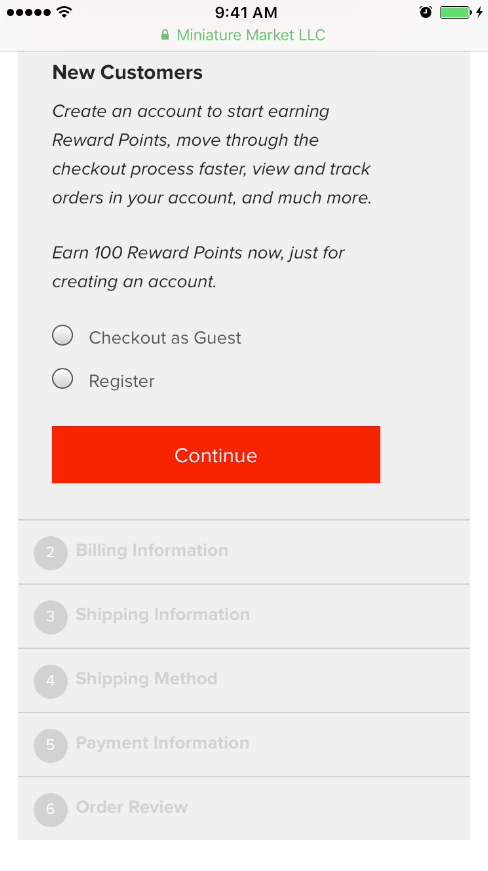The width and height of the screenshot is (488, 871).
Task: Tap the 9:41 AM clock display
Action: click(246, 12)
